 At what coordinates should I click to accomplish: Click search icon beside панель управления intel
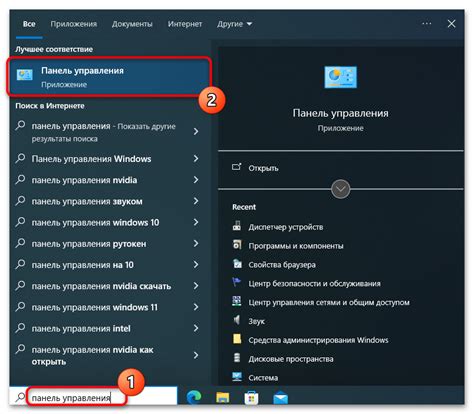coord(20,328)
